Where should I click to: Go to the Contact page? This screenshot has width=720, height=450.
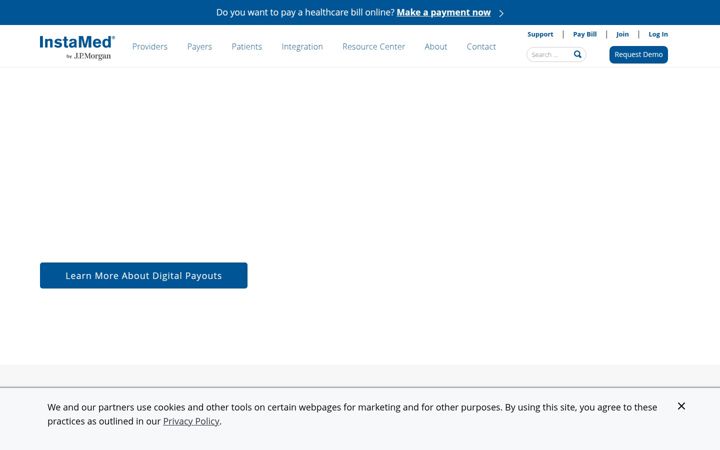tap(481, 46)
